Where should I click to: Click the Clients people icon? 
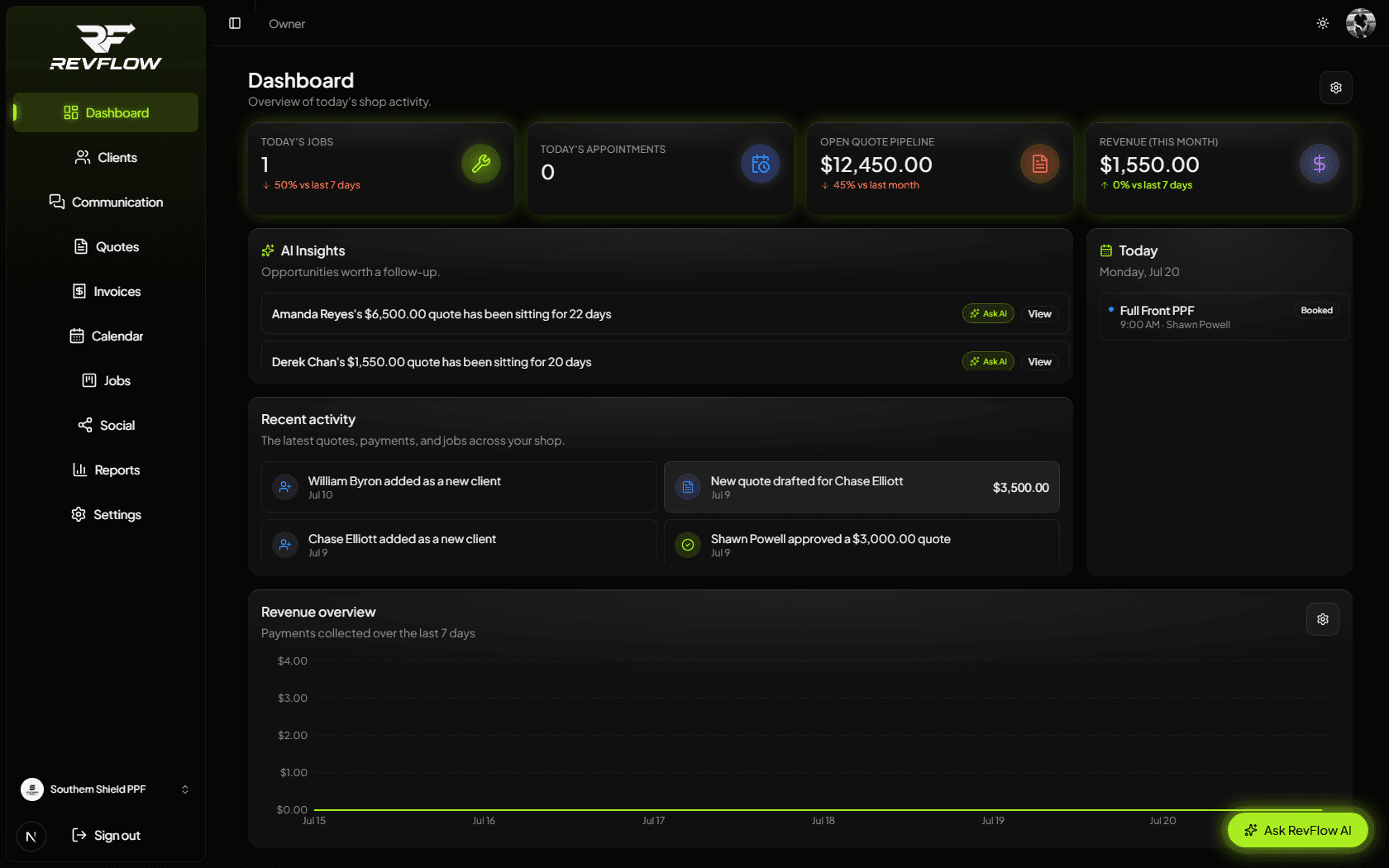coord(83,157)
